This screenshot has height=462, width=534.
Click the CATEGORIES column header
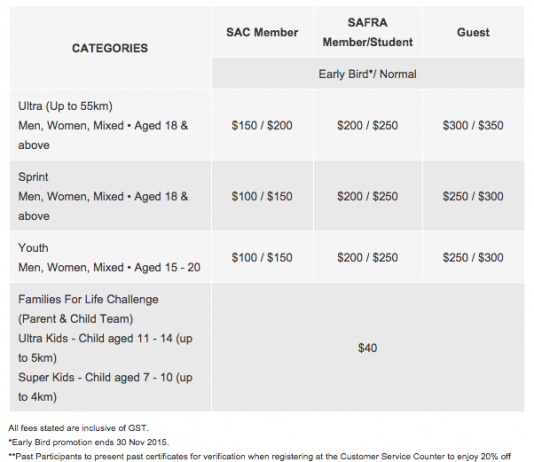(110, 48)
